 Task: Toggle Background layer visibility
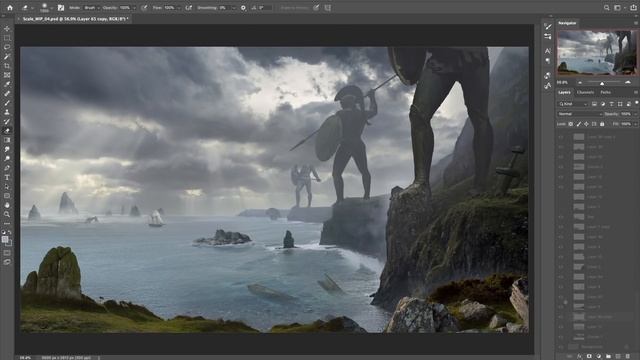coord(561,347)
